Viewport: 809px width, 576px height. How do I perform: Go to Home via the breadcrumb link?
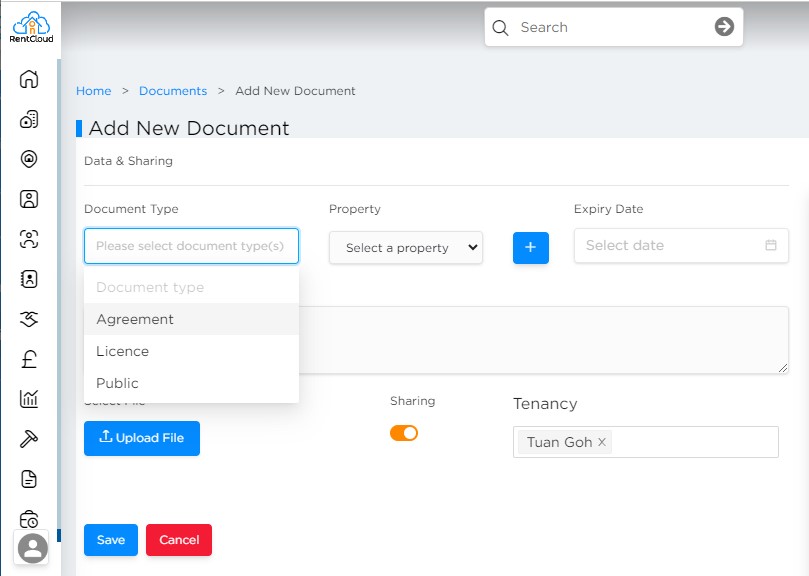coord(94,91)
